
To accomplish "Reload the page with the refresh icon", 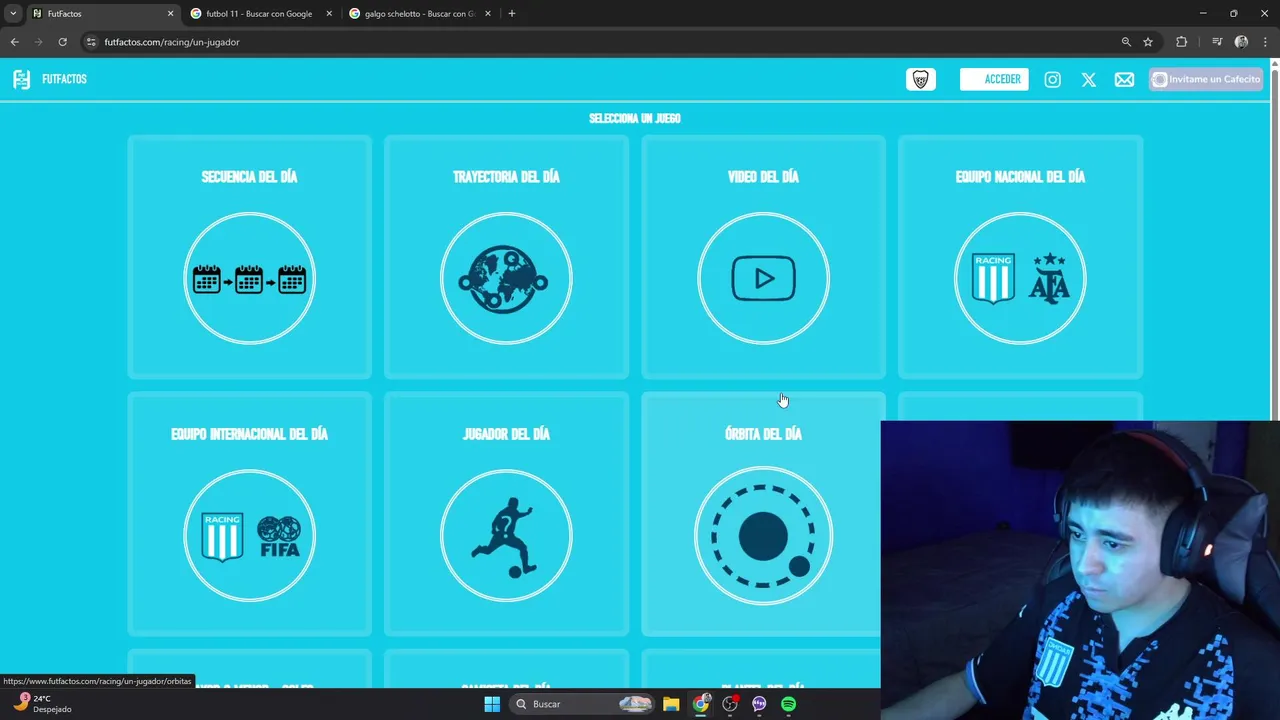I will pyautogui.click(x=62, y=42).
